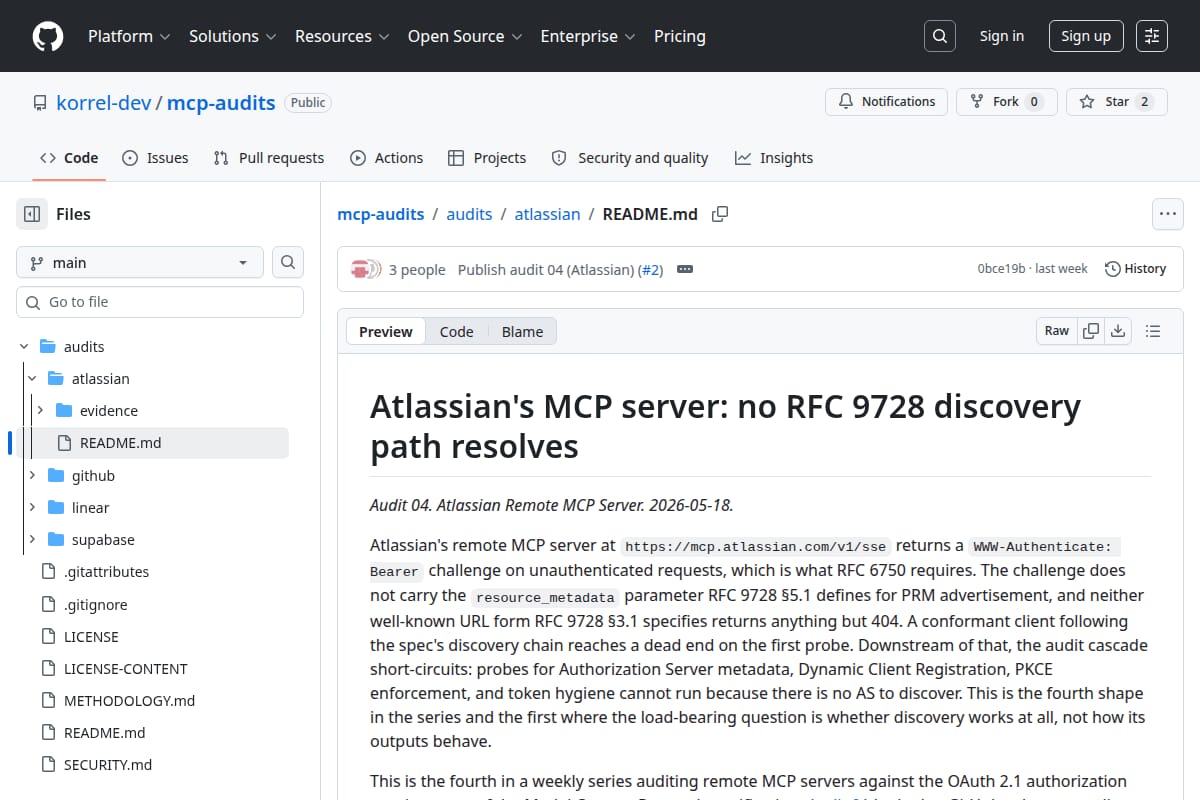Select the Code repository tab

pos(69,158)
